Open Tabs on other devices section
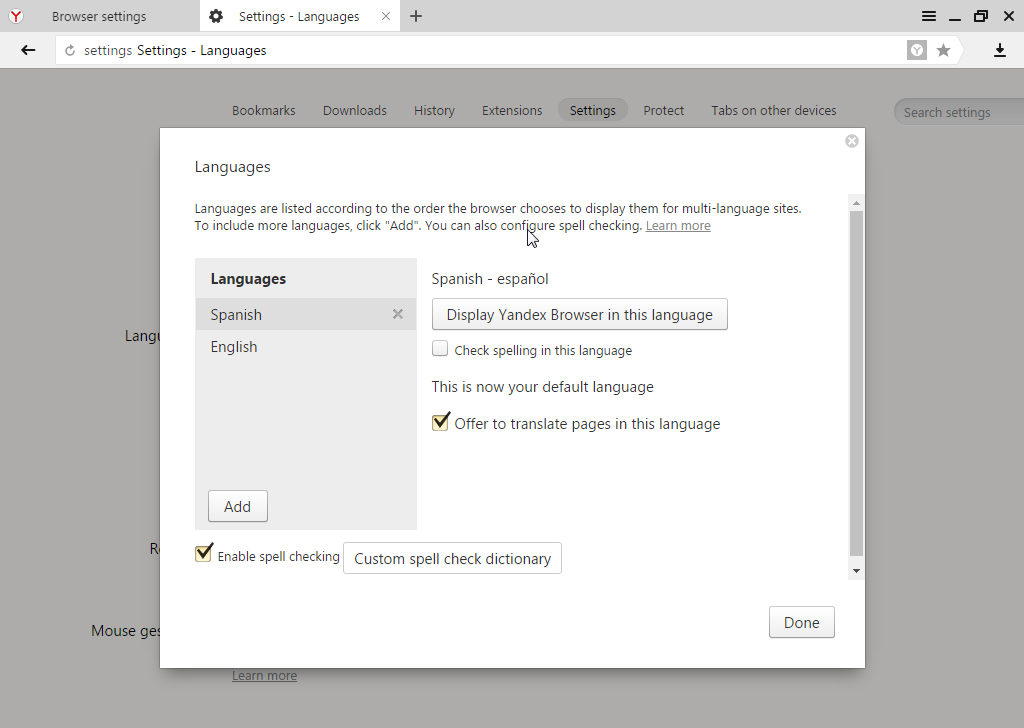Viewport: 1024px width, 728px height. [x=774, y=110]
